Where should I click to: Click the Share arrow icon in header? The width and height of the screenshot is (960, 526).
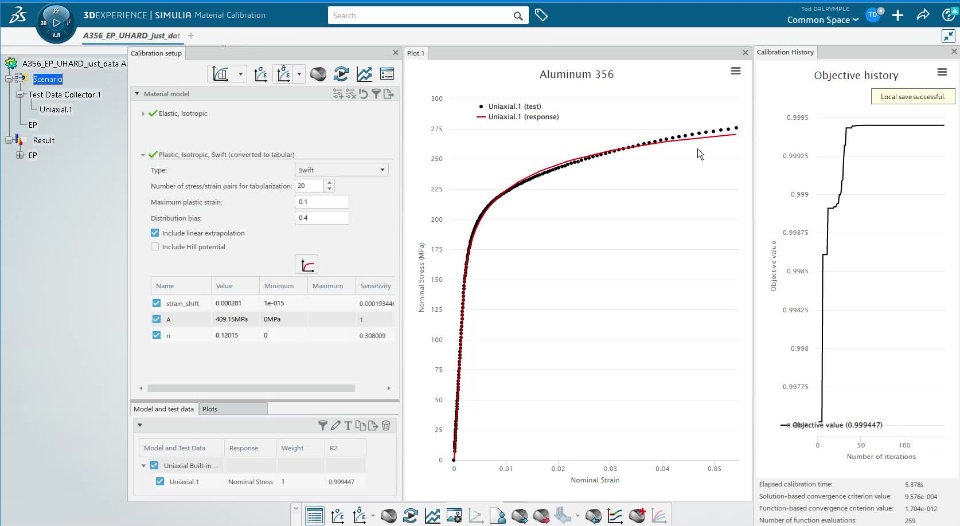click(923, 15)
